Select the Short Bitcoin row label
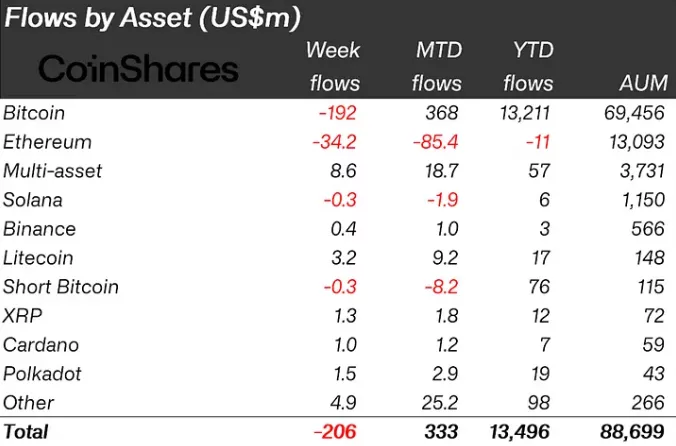 pyautogui.click(x=61, y=287)
